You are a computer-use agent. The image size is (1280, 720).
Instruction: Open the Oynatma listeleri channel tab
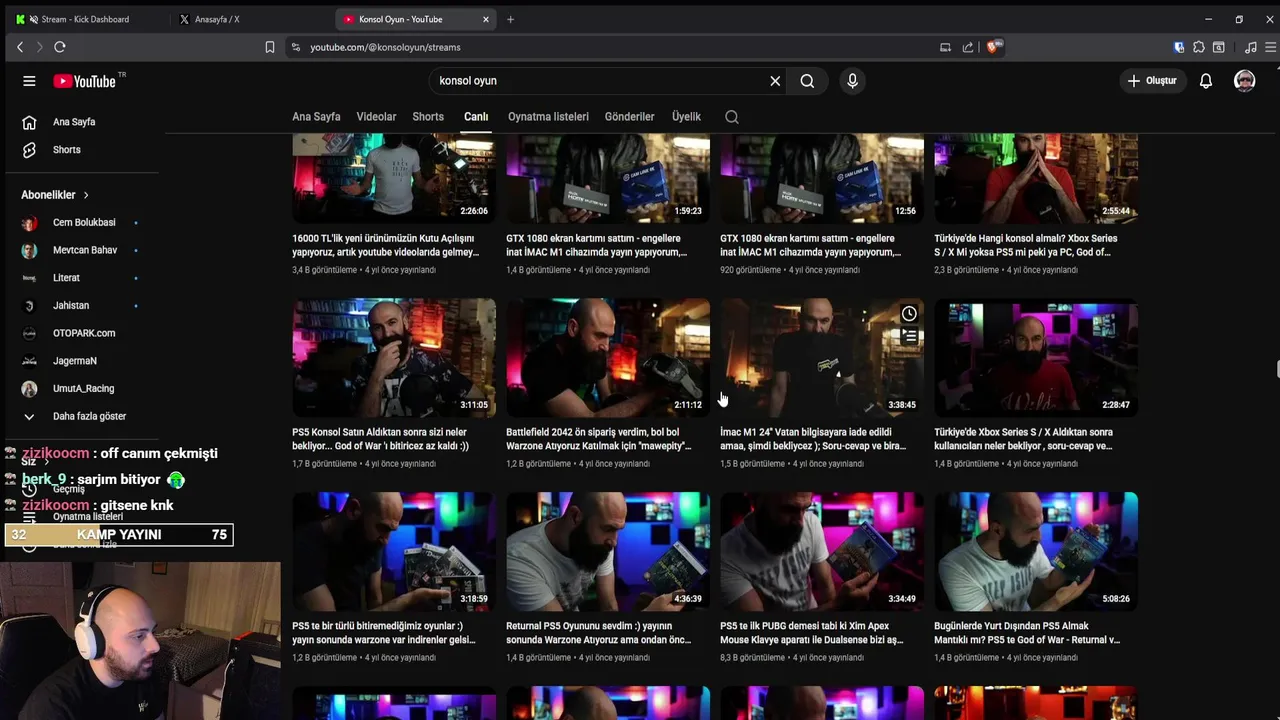pos(548,117)
